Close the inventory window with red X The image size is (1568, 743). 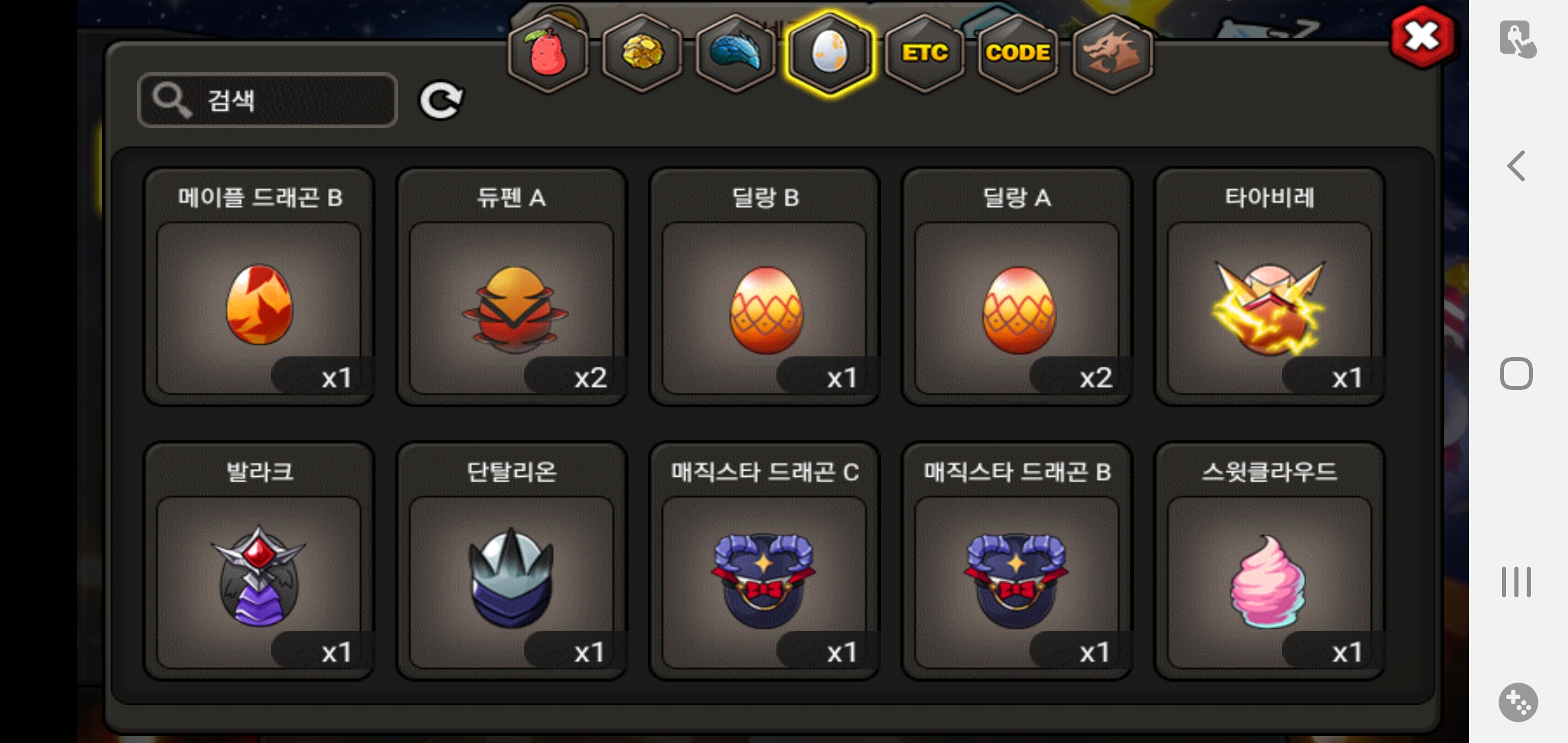pos(1422,37)
